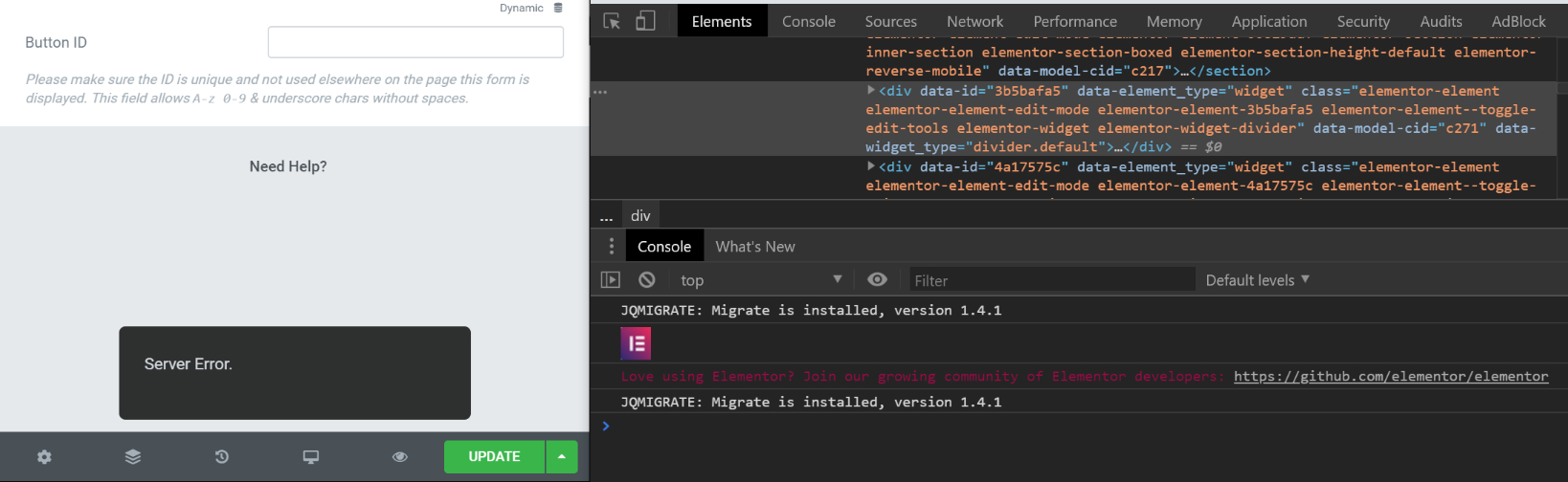
Task: Open revision history icon
Action: click(221, 457)
